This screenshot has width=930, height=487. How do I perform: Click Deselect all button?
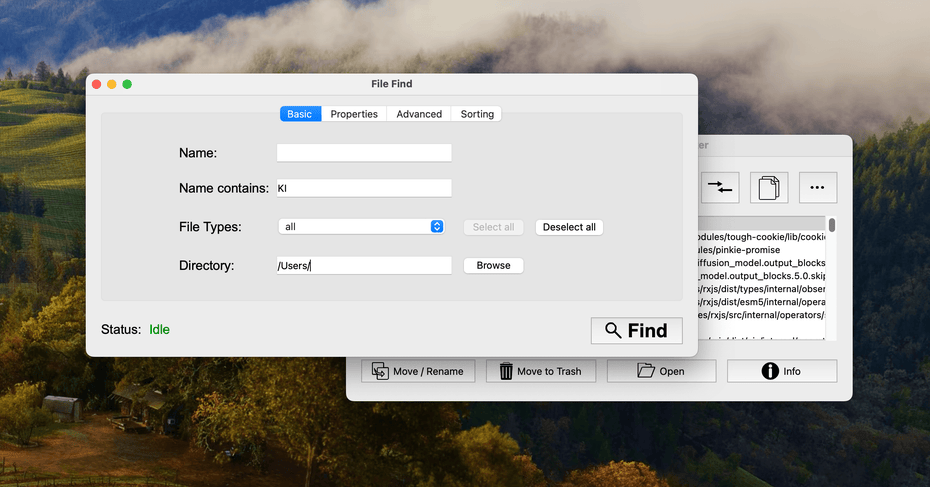coord(569,227)
